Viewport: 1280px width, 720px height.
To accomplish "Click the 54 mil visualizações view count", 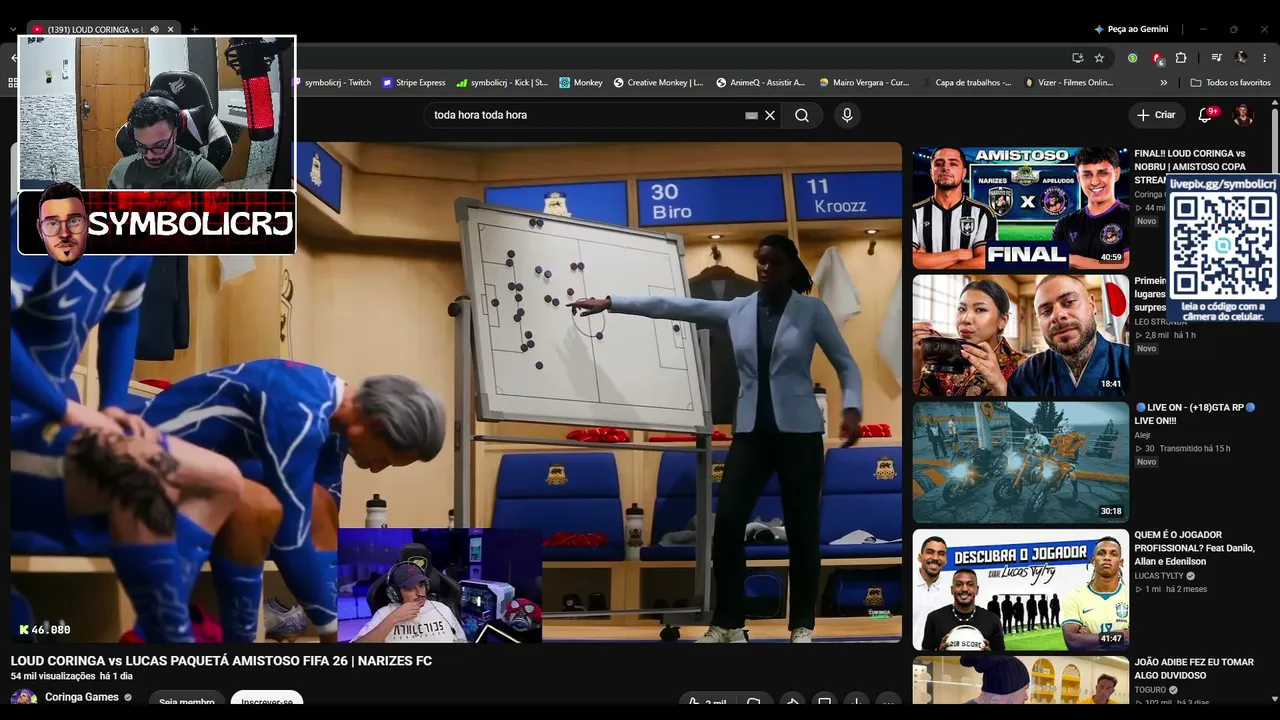I will click(x=52, y=677).
